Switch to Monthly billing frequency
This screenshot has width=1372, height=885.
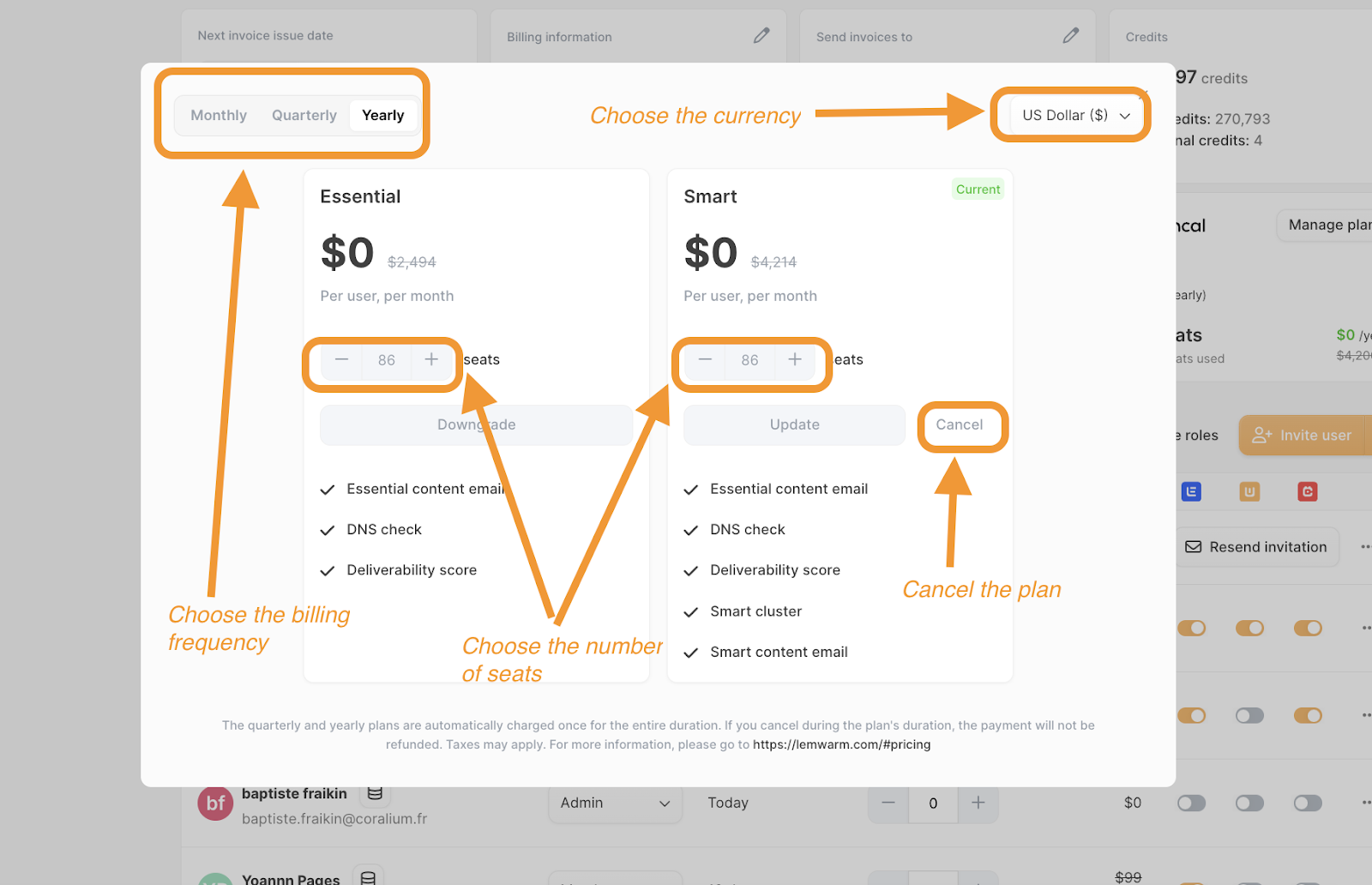click(x=219, y=115)
